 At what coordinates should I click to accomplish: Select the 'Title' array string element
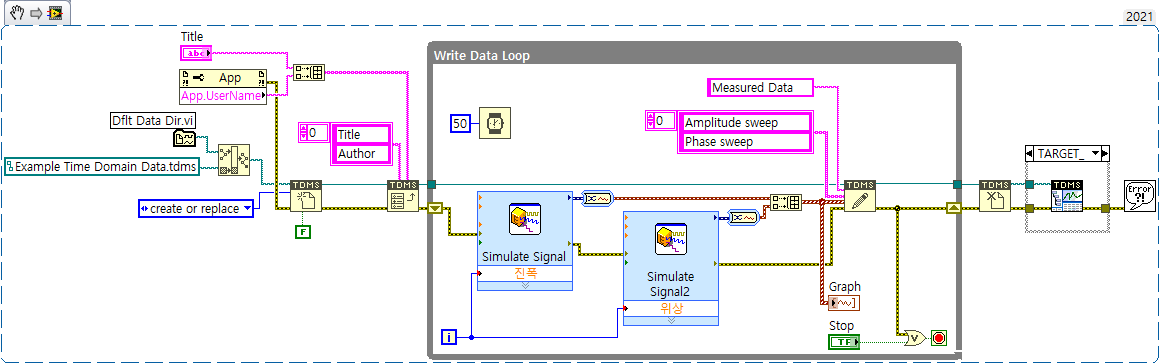coord(362,135)
